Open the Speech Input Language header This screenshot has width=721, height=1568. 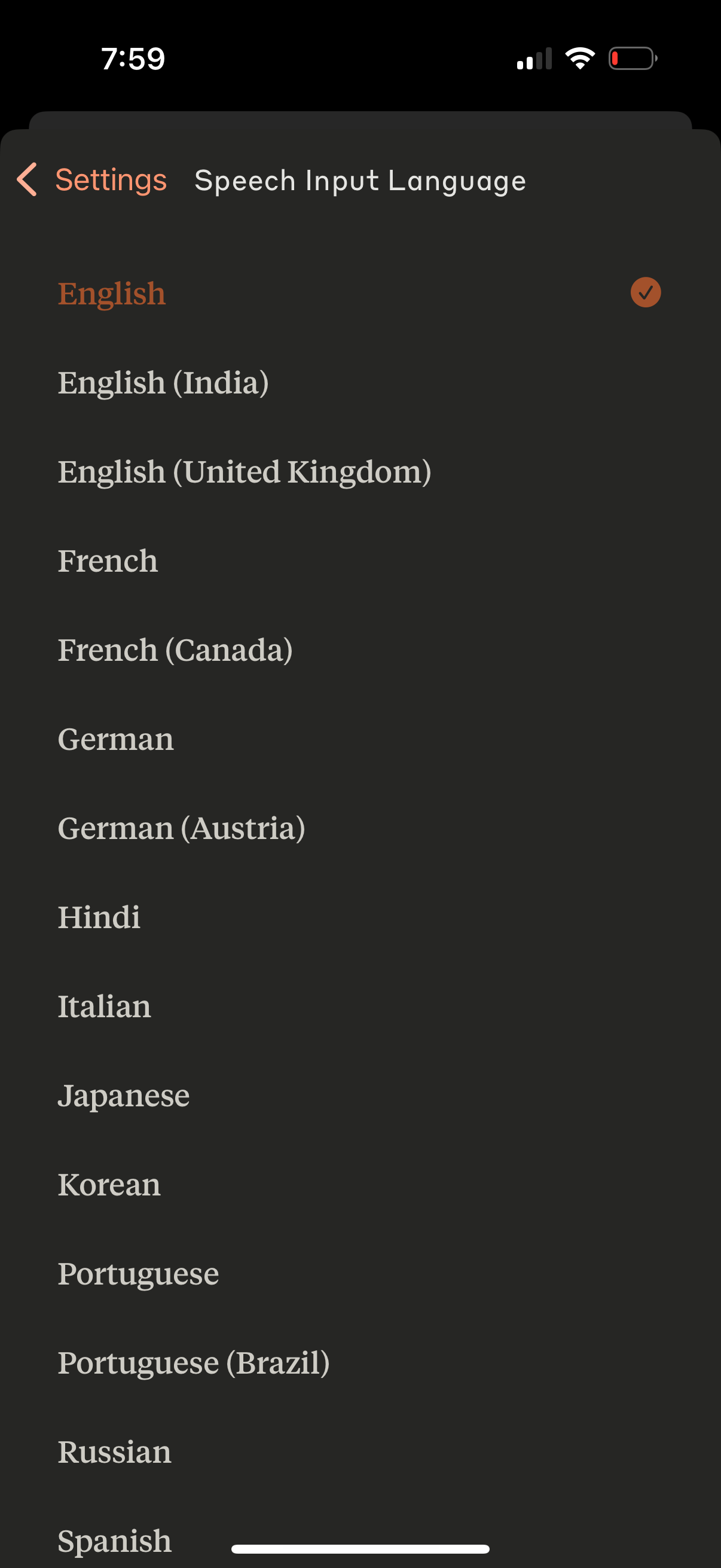360,179
